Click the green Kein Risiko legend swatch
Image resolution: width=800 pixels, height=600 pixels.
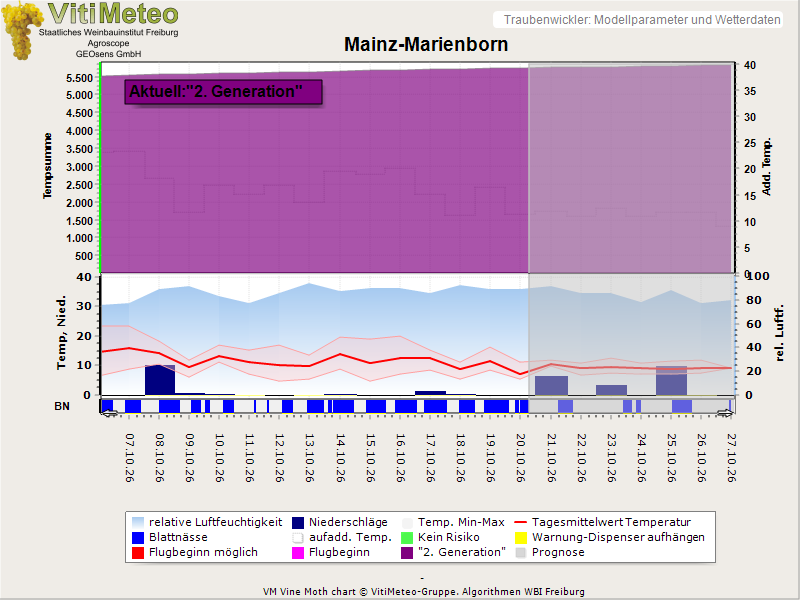pyautogui.click(x=407, y=537)
